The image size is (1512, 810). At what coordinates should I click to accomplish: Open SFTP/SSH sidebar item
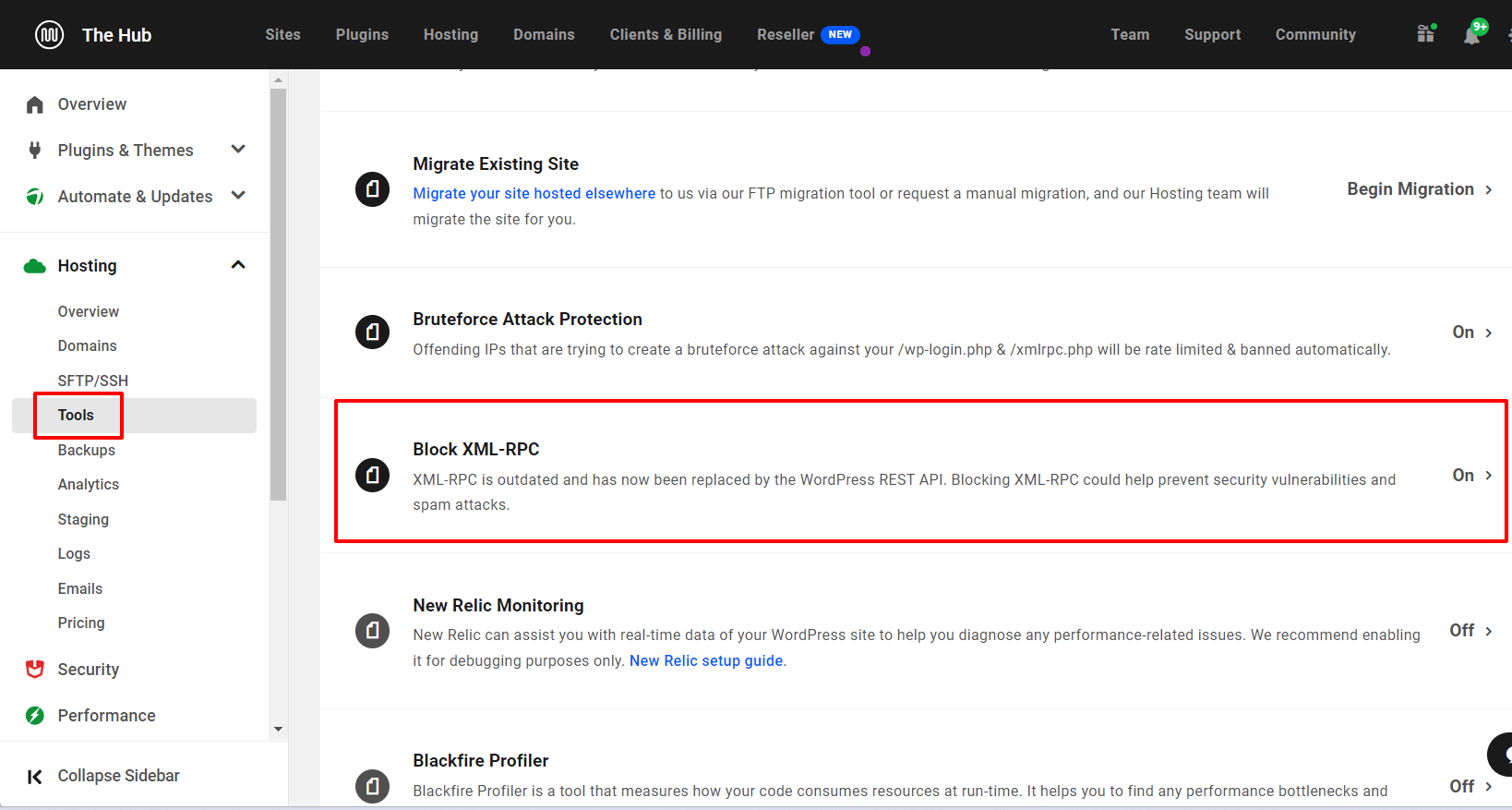[92, 381]
